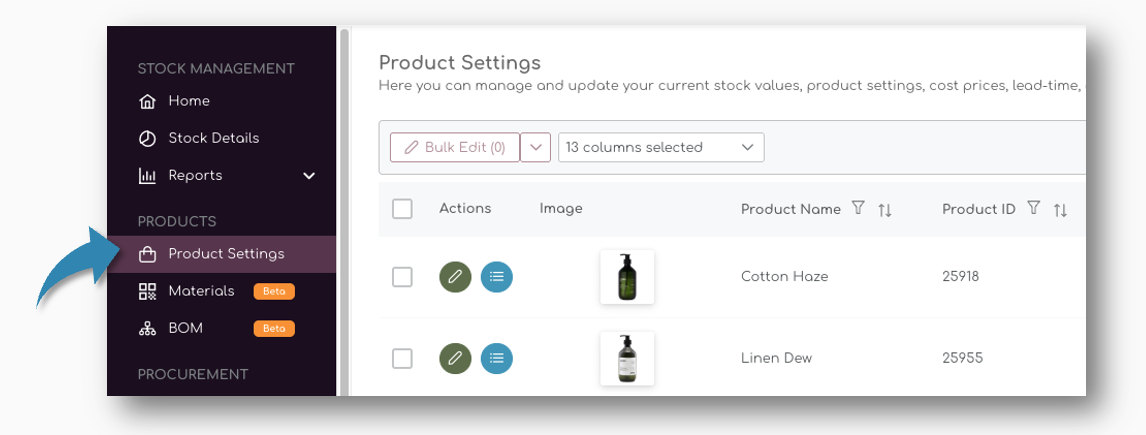The height and width of the screenshot is (435, 1146).
Task: Sort by Product Name using sort arrows
Action: tap(885, 209)
